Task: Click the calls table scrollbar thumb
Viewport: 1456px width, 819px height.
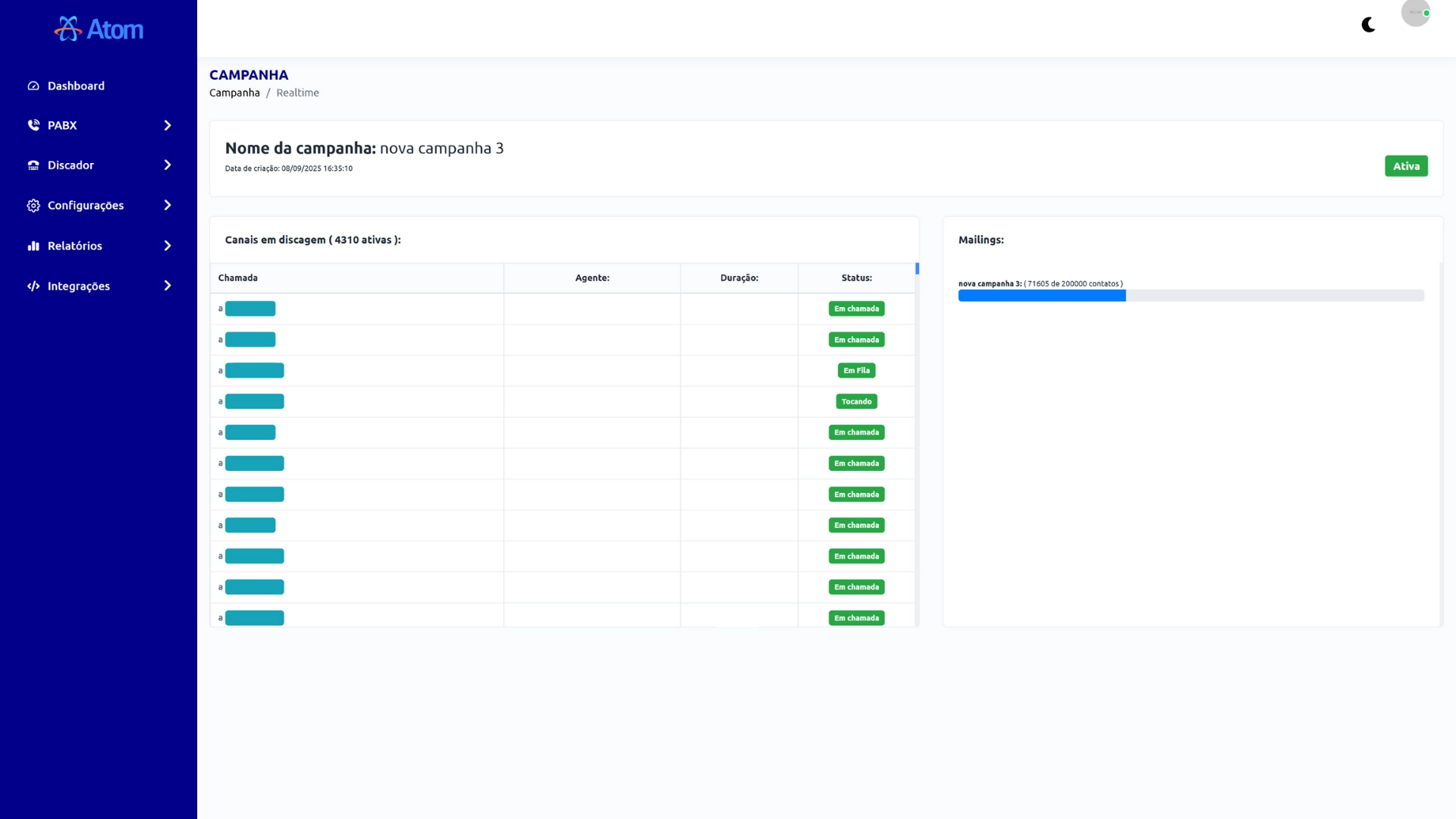Action: (x=917, y=268)
